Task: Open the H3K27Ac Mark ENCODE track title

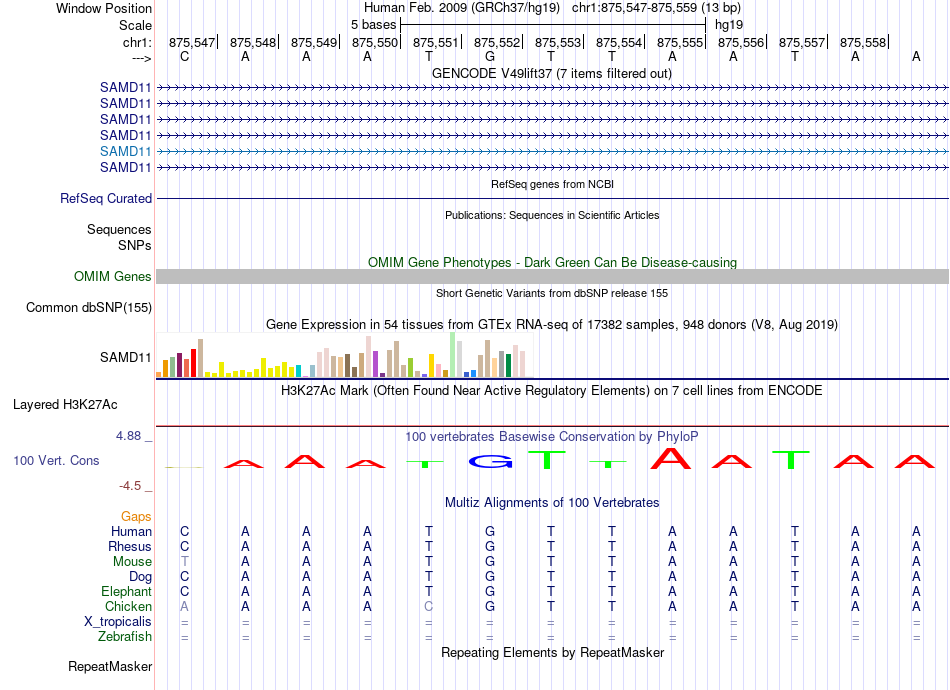Action: (x=552, y=390)
